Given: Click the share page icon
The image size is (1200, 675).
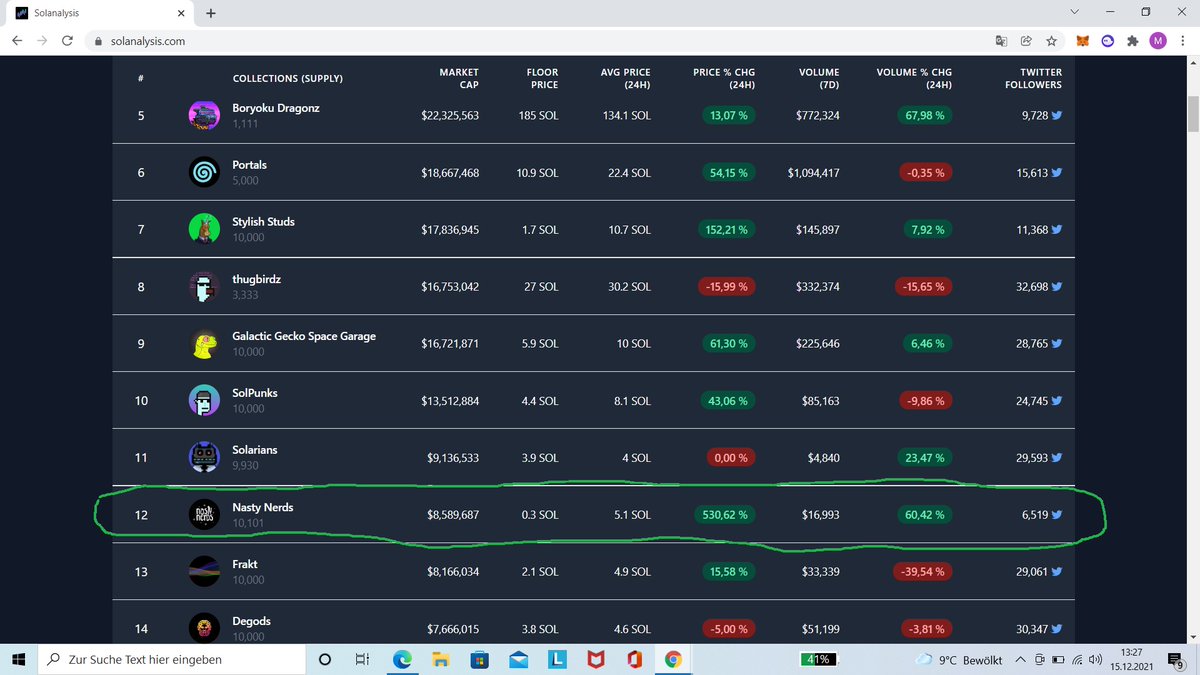Looking at the screenshot, I should [x=1026, y=41].
